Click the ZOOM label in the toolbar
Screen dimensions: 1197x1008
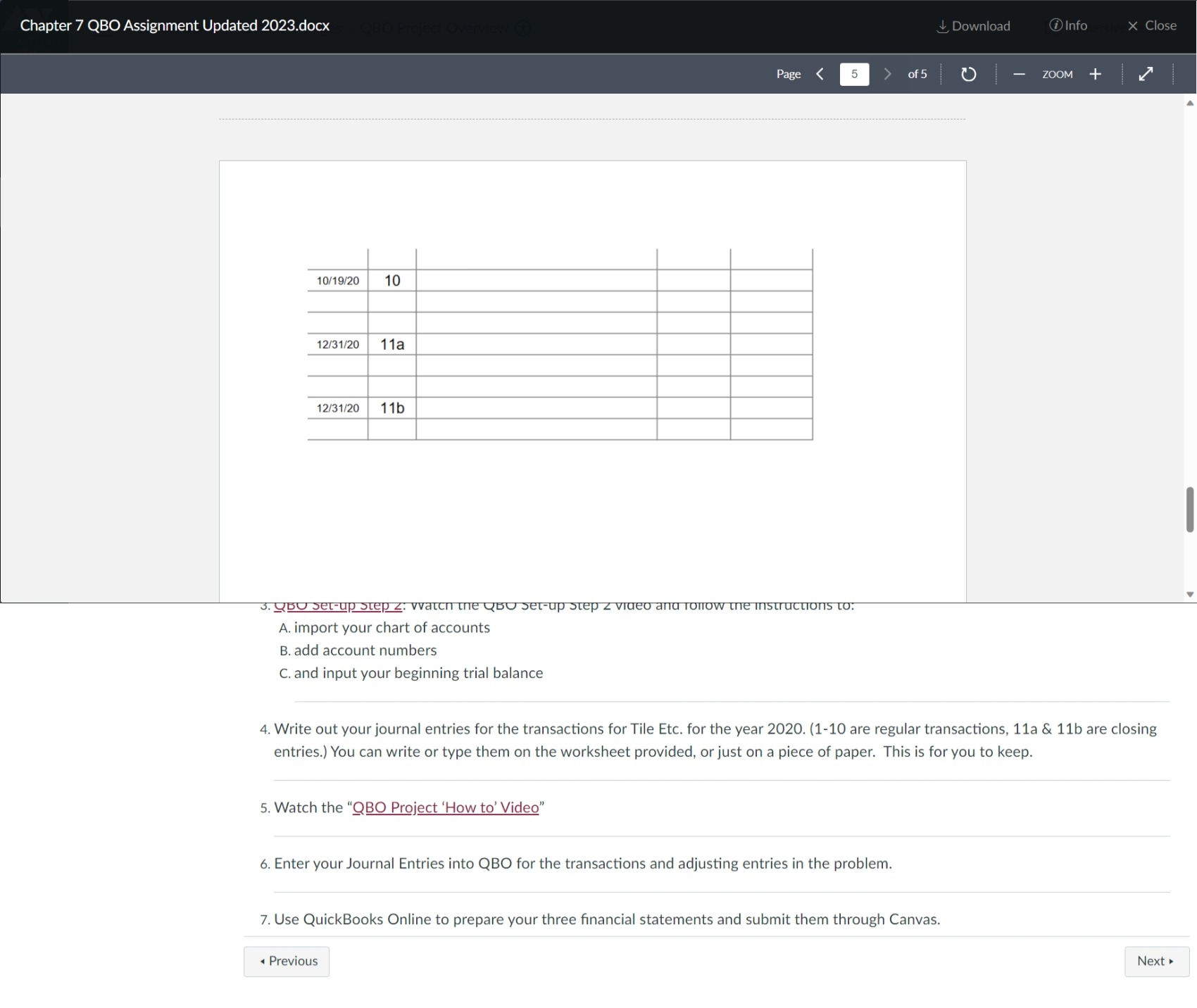tap(1058, 73)
